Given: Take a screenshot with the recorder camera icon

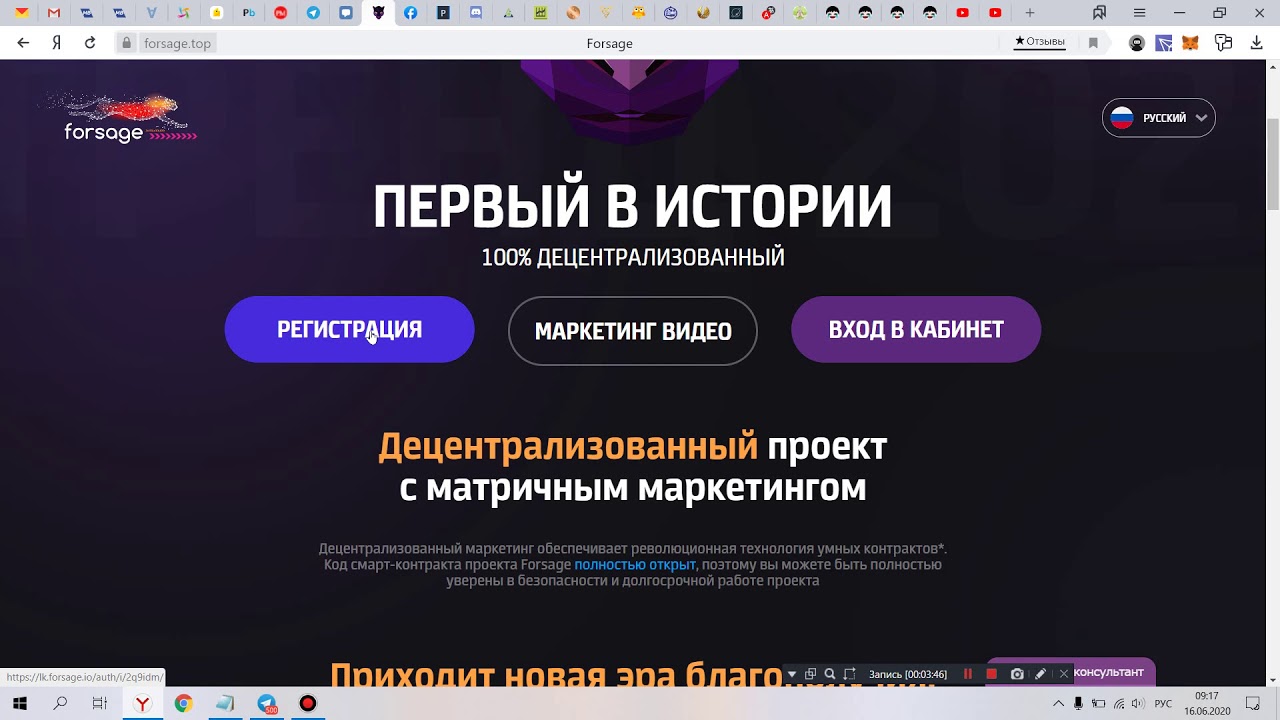Looking at the screenshot, I should coord(1017,674).
